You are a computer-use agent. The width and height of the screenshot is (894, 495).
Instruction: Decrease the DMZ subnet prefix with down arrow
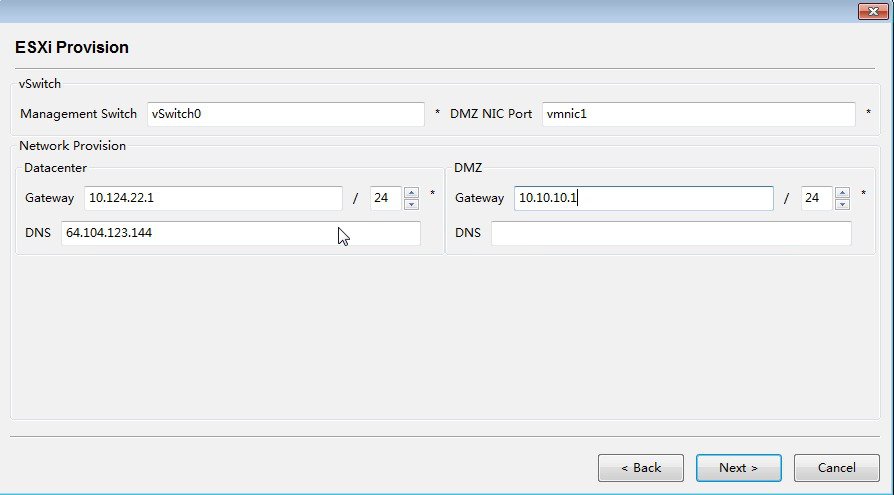click(842, 204)
